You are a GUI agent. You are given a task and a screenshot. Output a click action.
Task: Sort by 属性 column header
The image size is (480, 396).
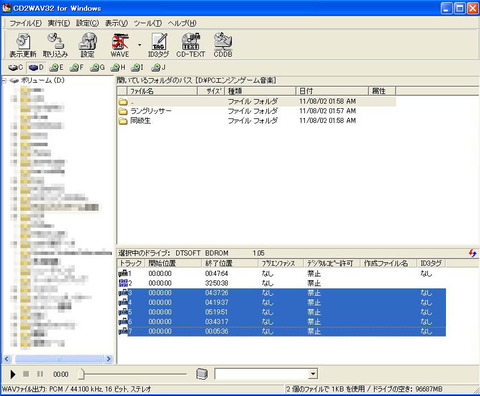tap(382, 91)
